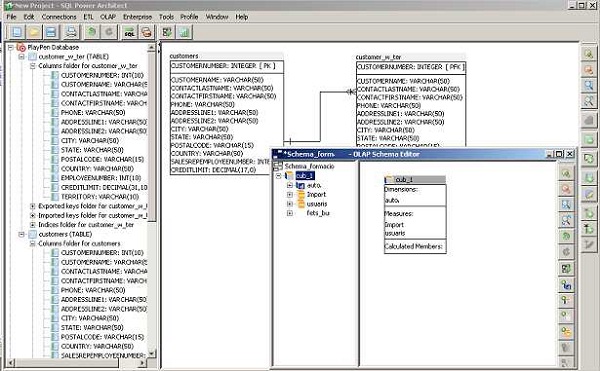
Task: Open the Profile menu
Action: (x=189, y=17)
